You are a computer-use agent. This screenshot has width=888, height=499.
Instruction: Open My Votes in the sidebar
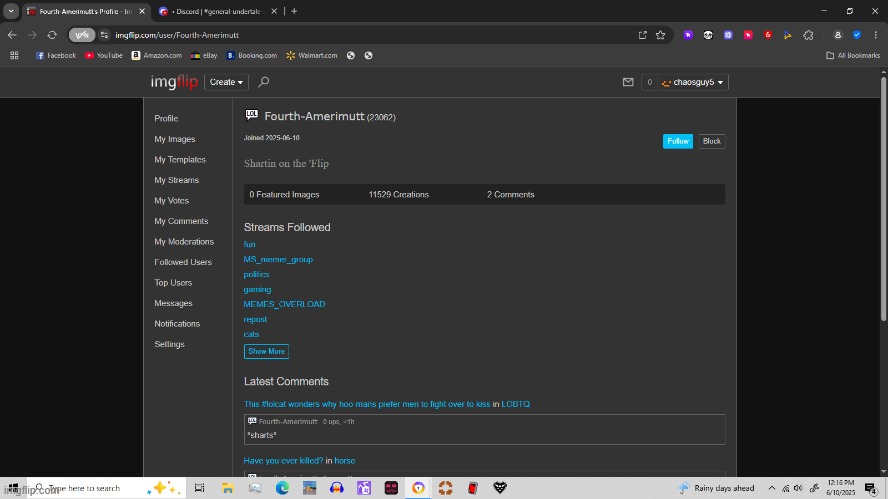(172, 201)
